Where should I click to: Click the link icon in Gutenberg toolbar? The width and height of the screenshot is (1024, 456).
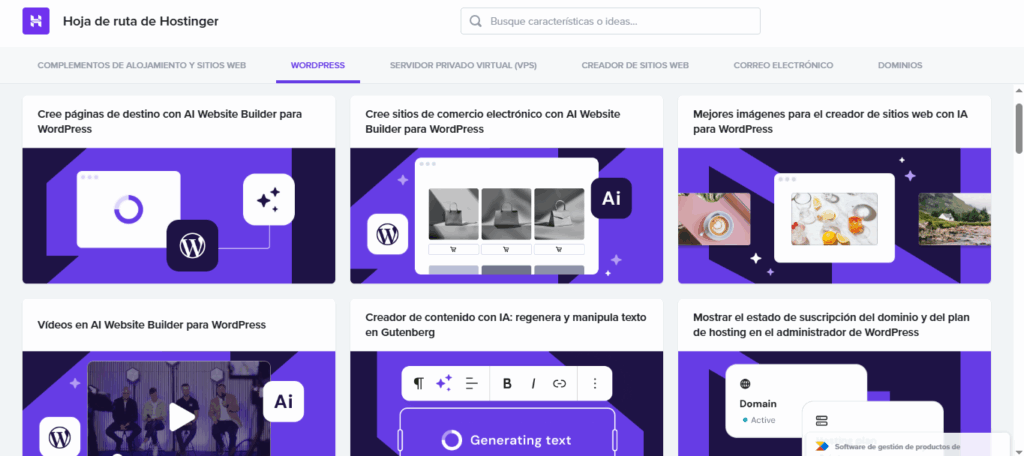pos(559,383)
